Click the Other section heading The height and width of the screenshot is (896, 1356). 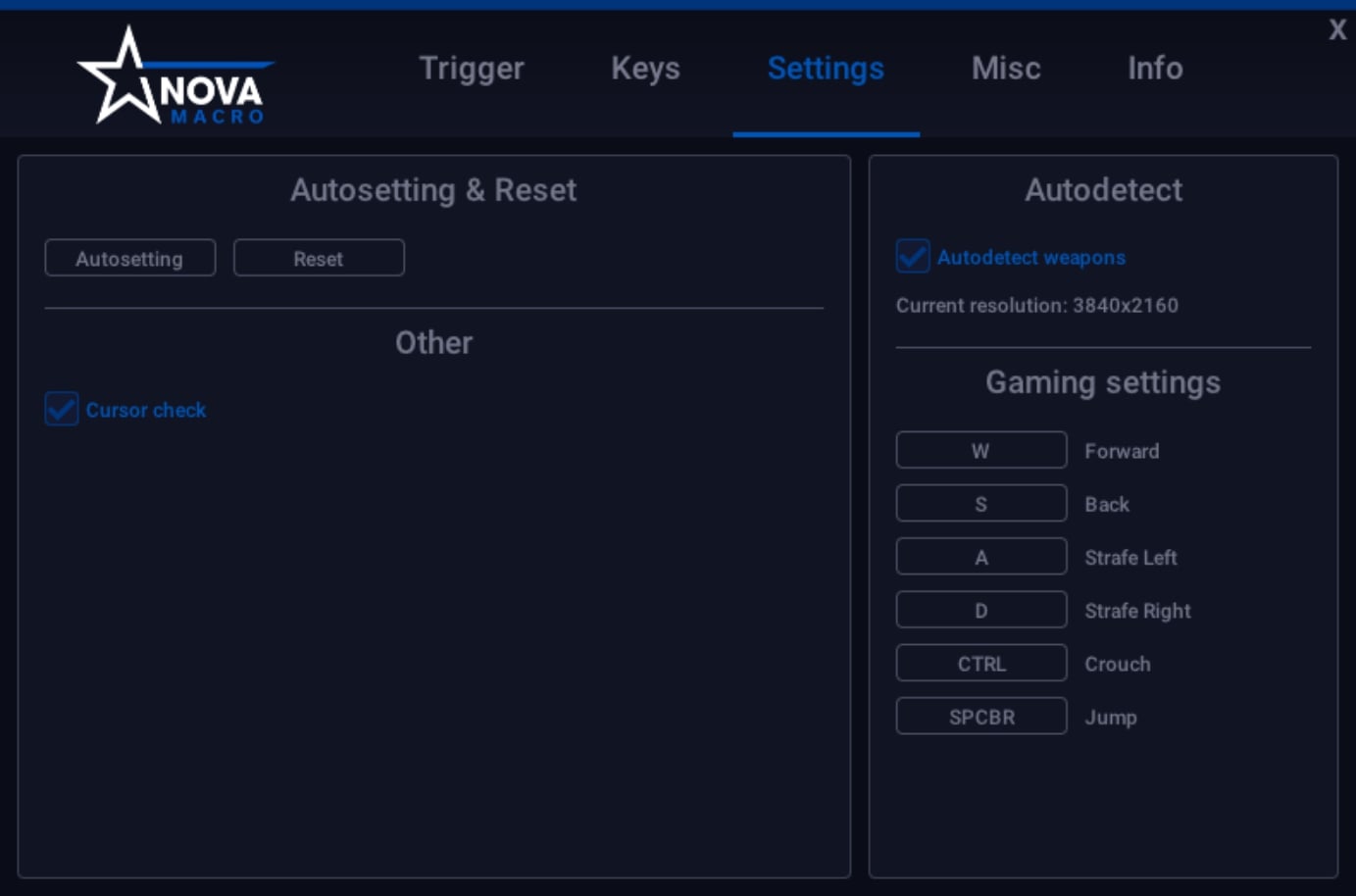point(433,343)
